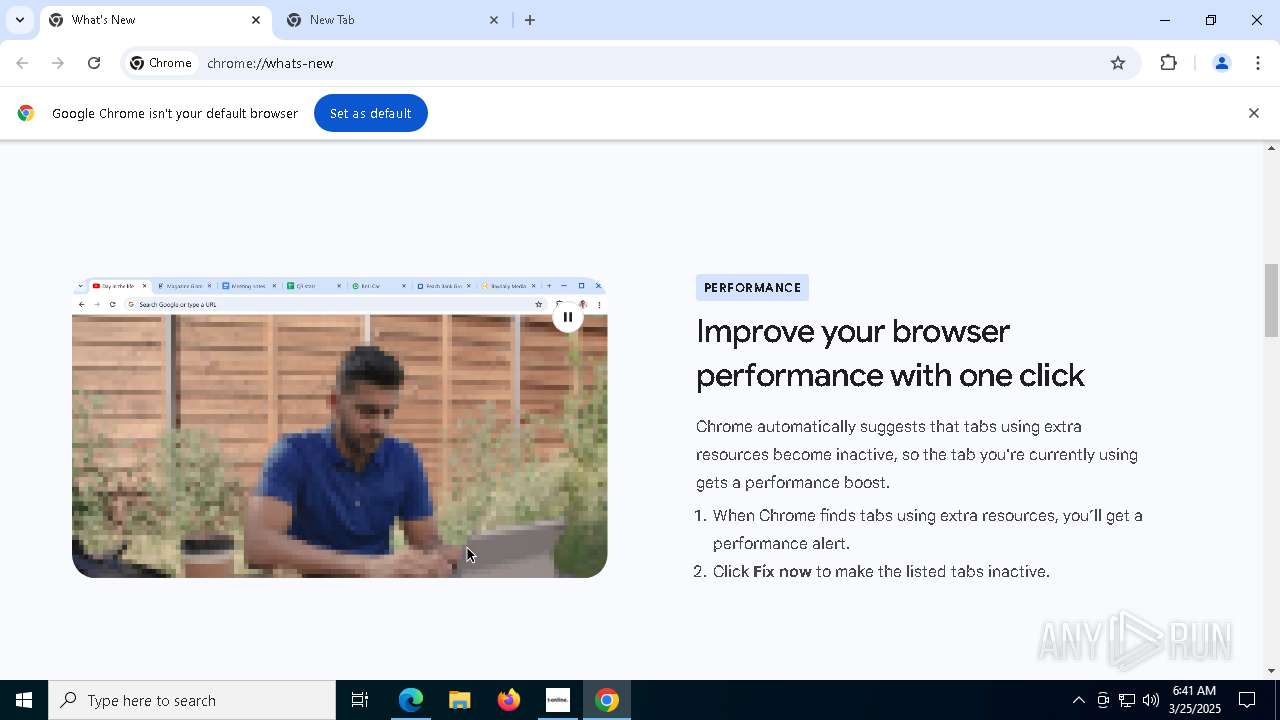The height and width of the screenshot is (720, 1280).
Task: Open Task View on the taskbar
Action: click(x=360, y=700)
